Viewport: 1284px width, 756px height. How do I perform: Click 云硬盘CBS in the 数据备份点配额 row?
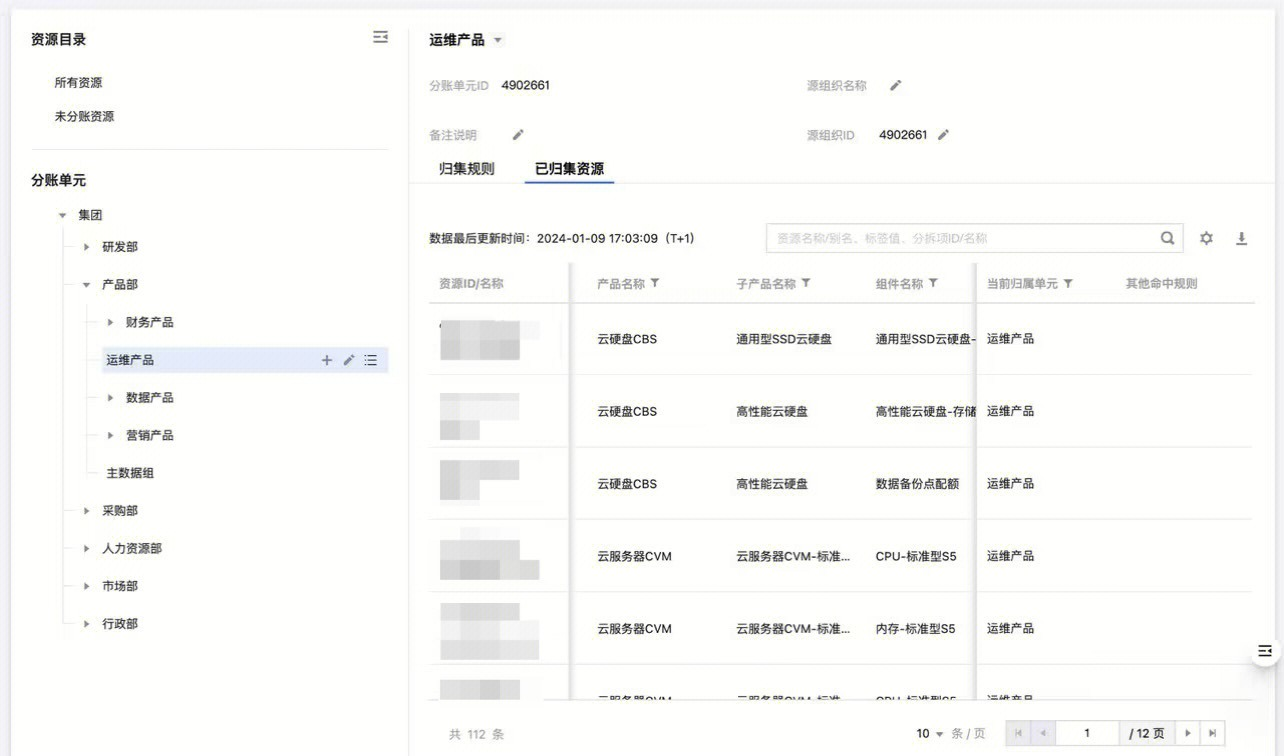(x=627, y=484)
